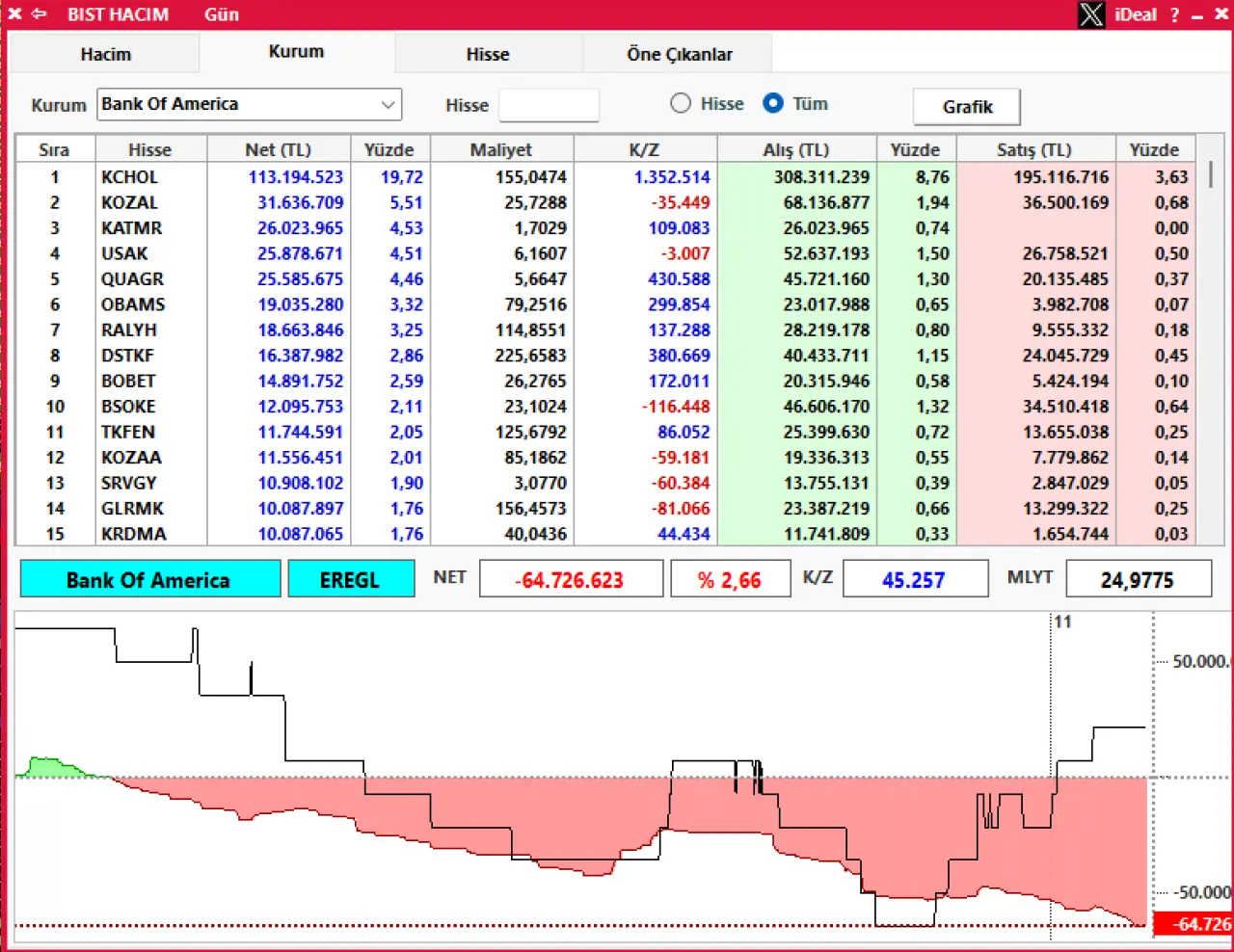
Task: Select the OBAMS stock row
Action: click(x=605, y=304)
